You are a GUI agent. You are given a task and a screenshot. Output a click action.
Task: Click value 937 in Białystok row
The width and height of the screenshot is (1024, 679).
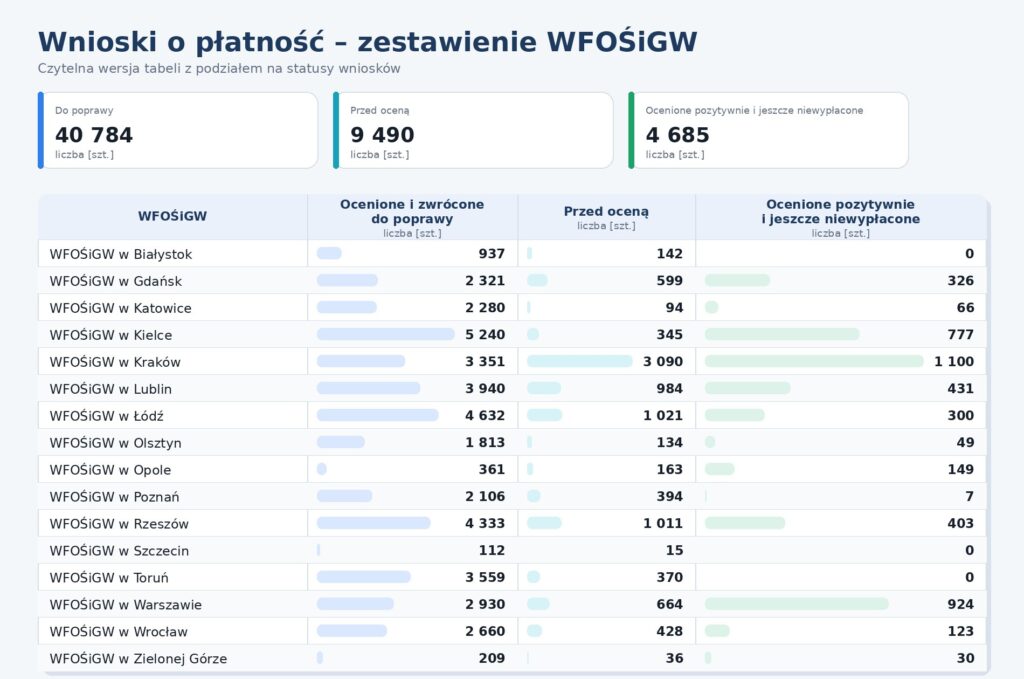tap(492, 253)
